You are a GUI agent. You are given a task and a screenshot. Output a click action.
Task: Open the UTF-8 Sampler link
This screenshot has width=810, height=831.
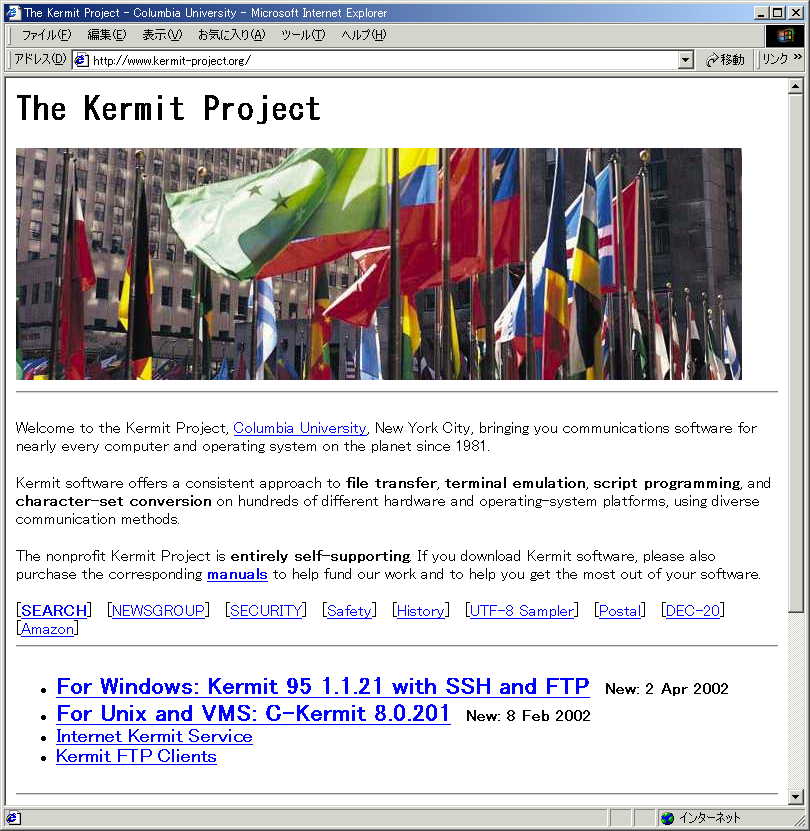tap(521, 611)
